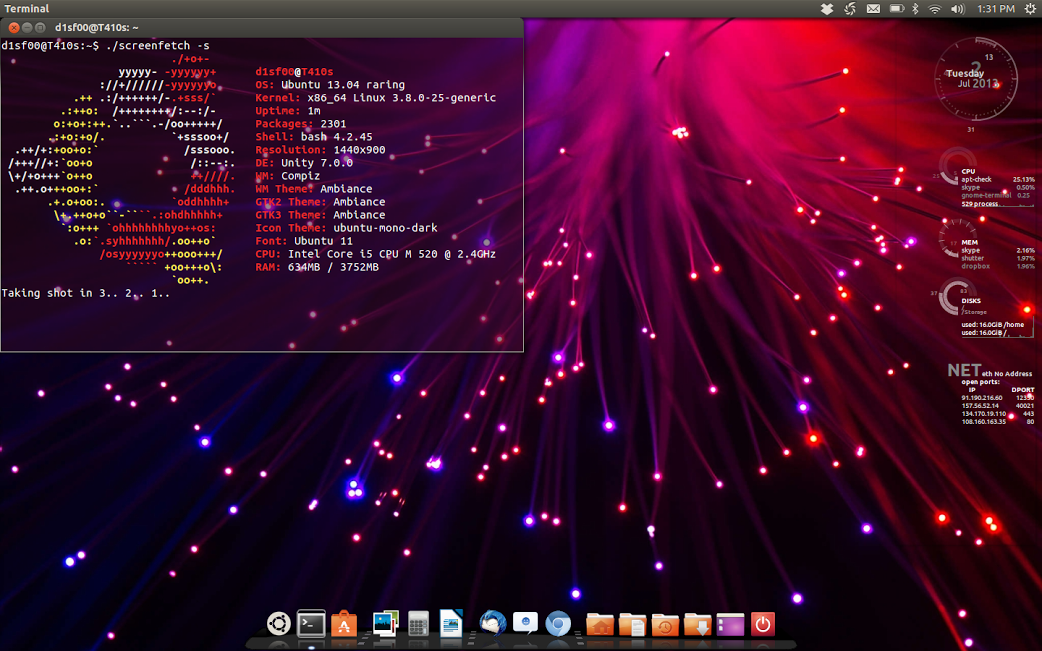Open the Documents folder in the dock
The image size is (1042, 651).
click(632, 624)
